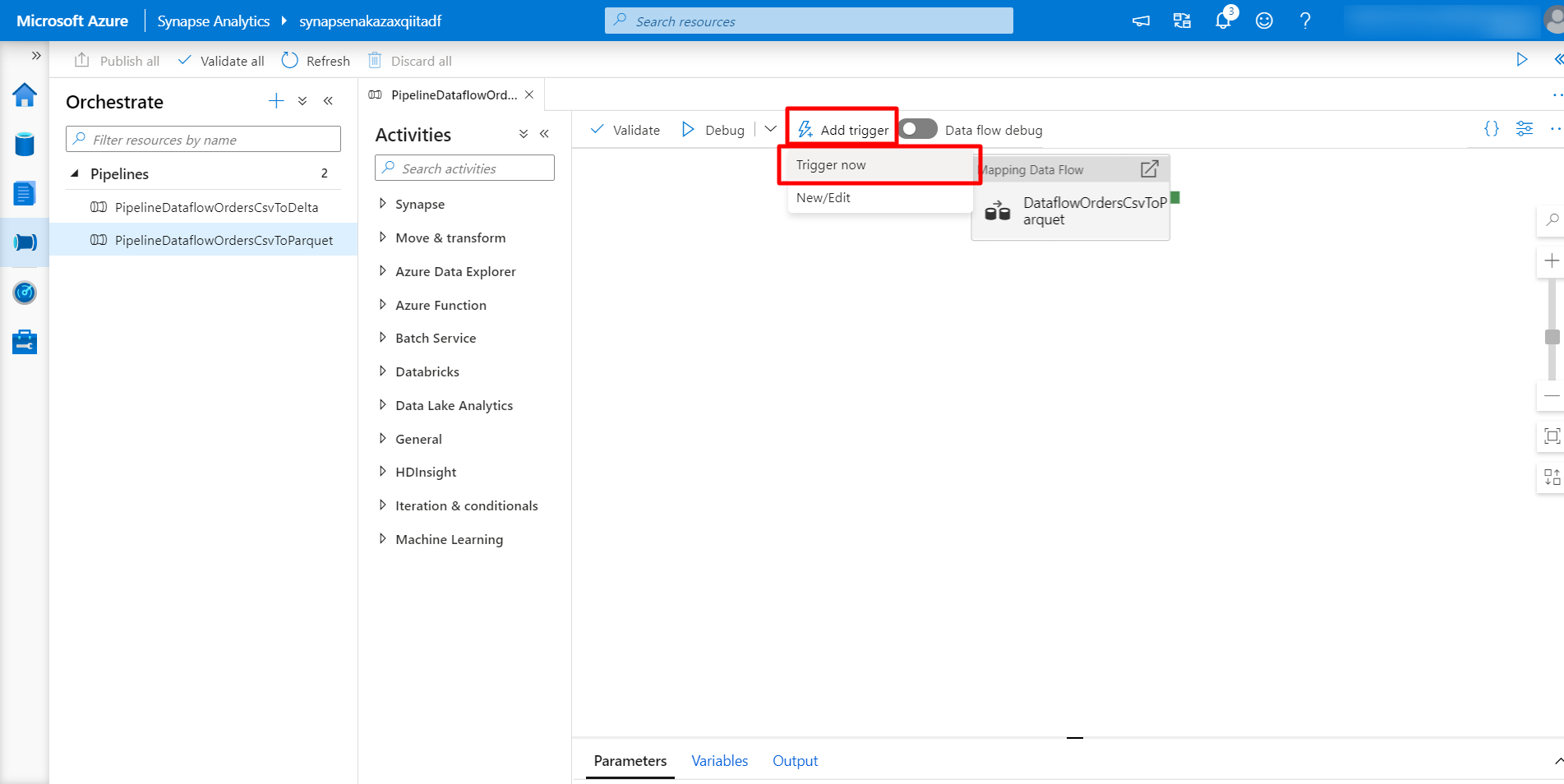Image resolution: width=1564 pixels, height=784 pixels.
Task: Expand the Data Lake Analytics group
Action: click(382, 405)
